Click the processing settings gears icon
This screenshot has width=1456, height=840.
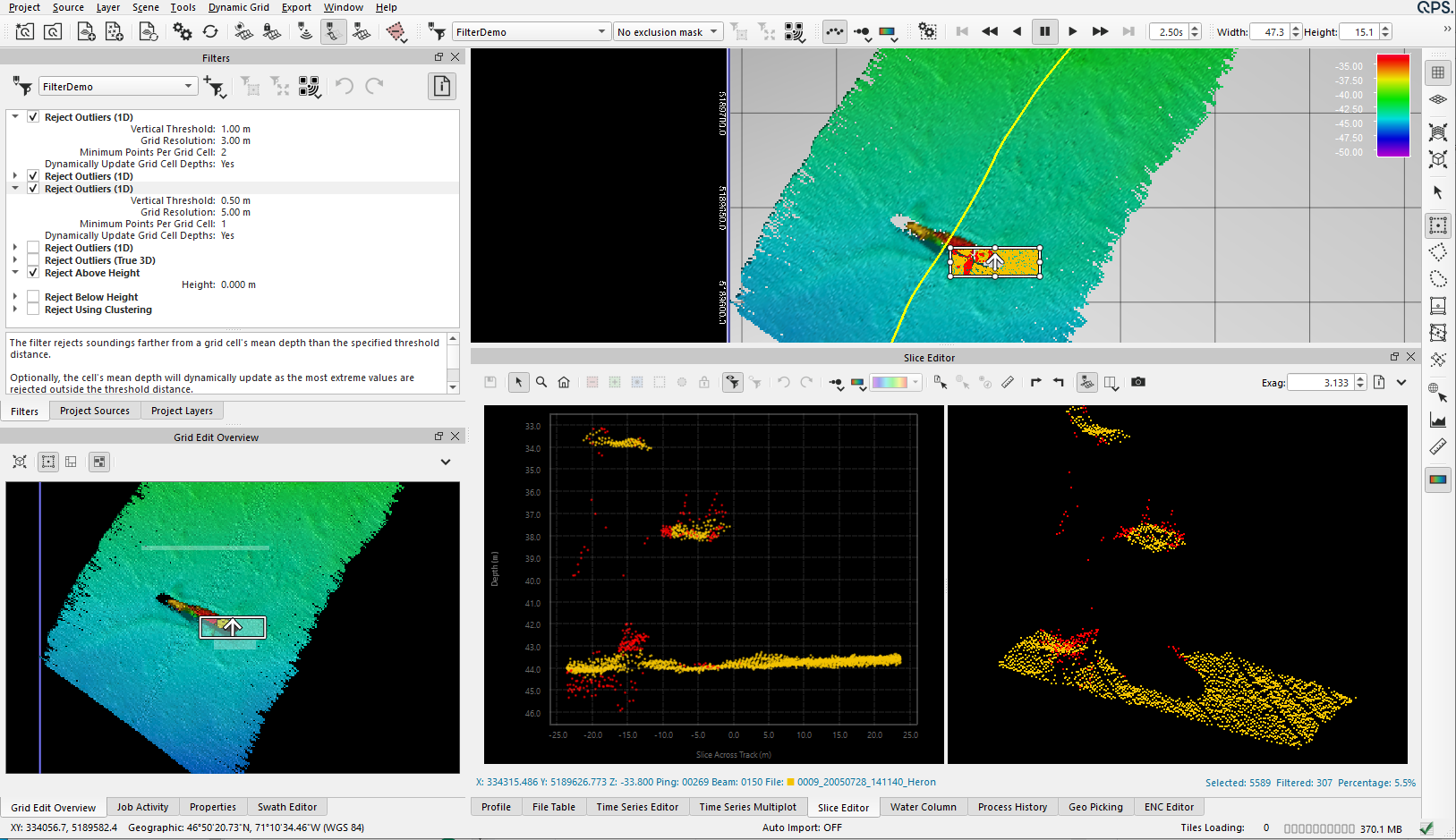pyautogui.click(x=183, y=32)
